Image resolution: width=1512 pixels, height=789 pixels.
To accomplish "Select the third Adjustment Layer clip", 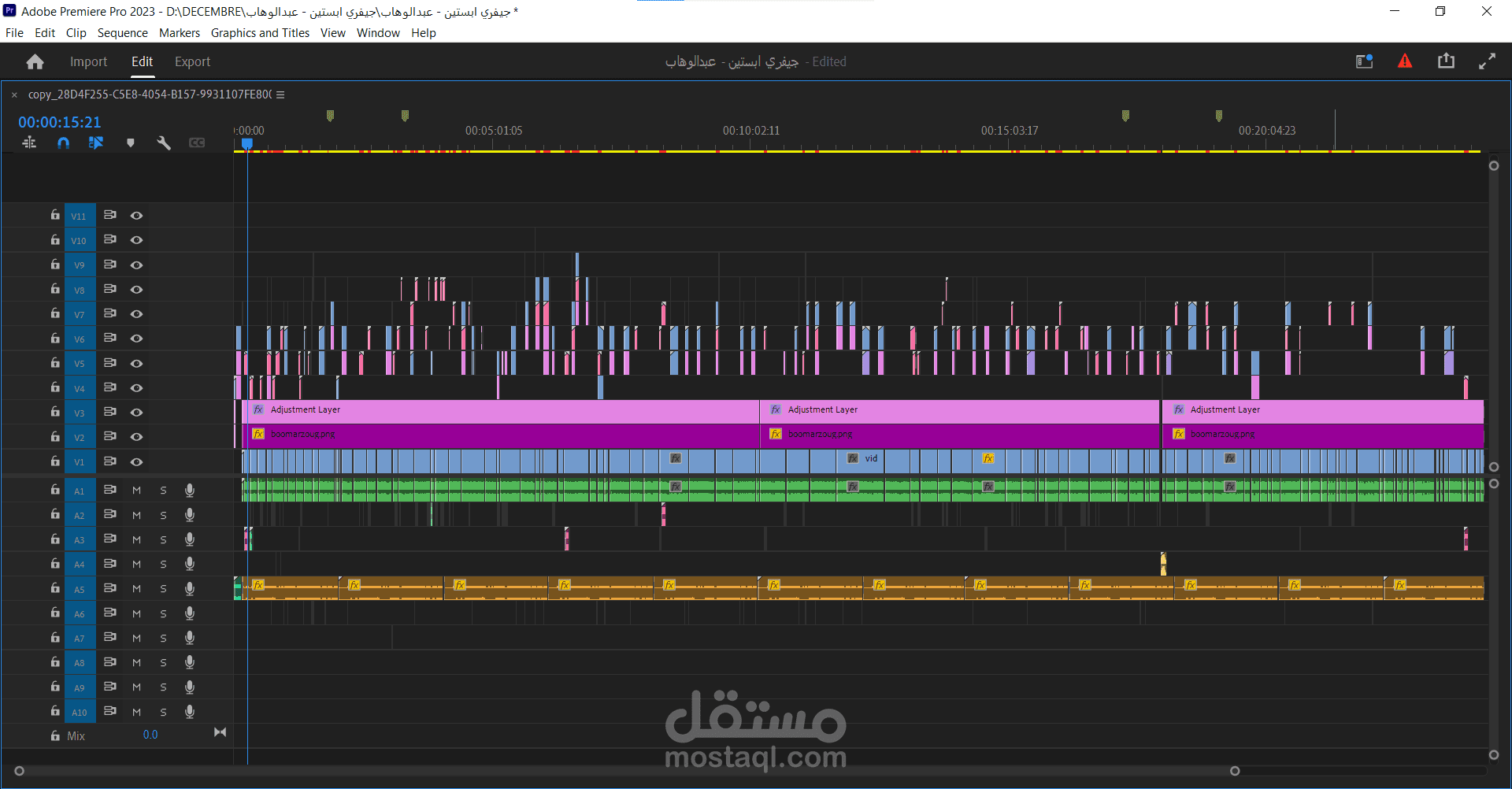I will click(x=1323, y=410).
